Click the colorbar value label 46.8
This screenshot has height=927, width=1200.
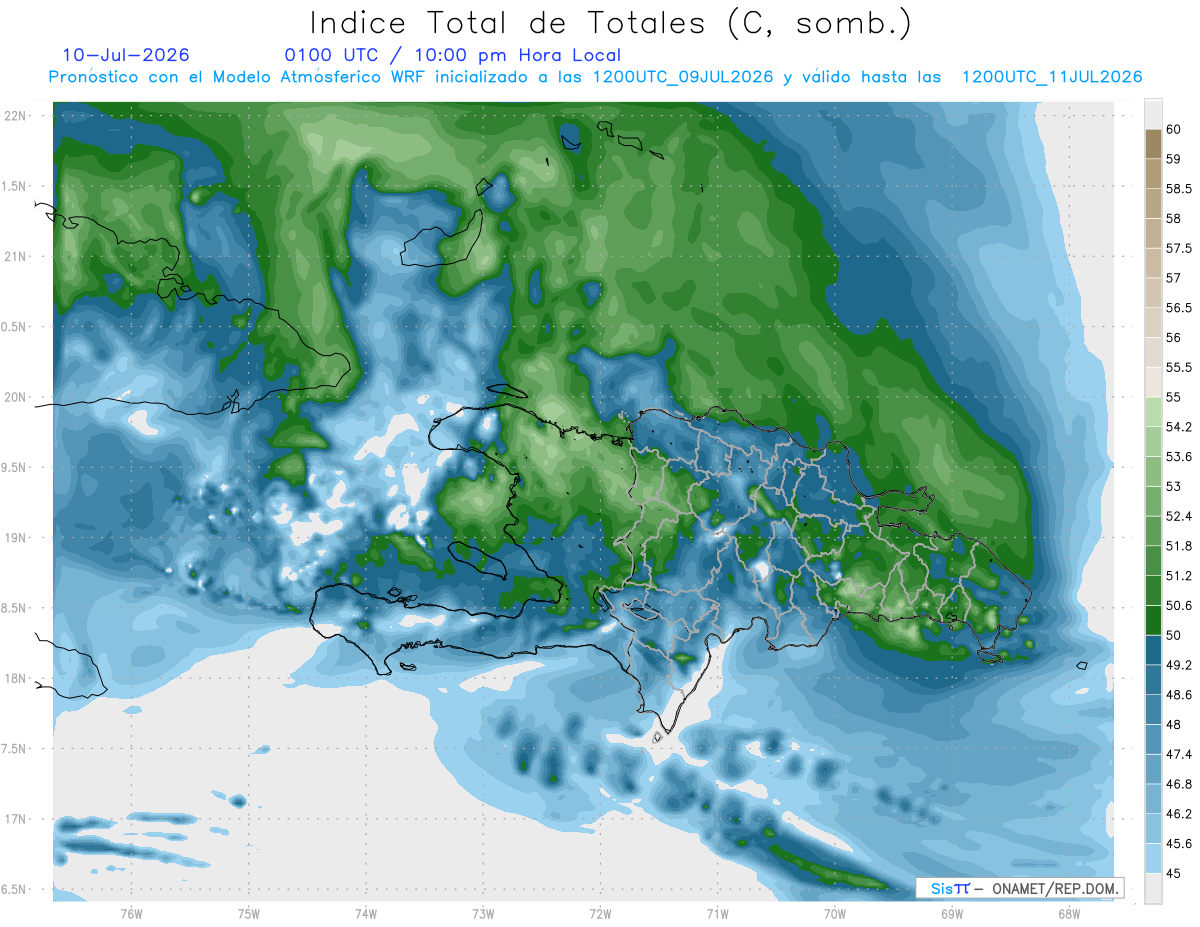tap(1179, 784)
